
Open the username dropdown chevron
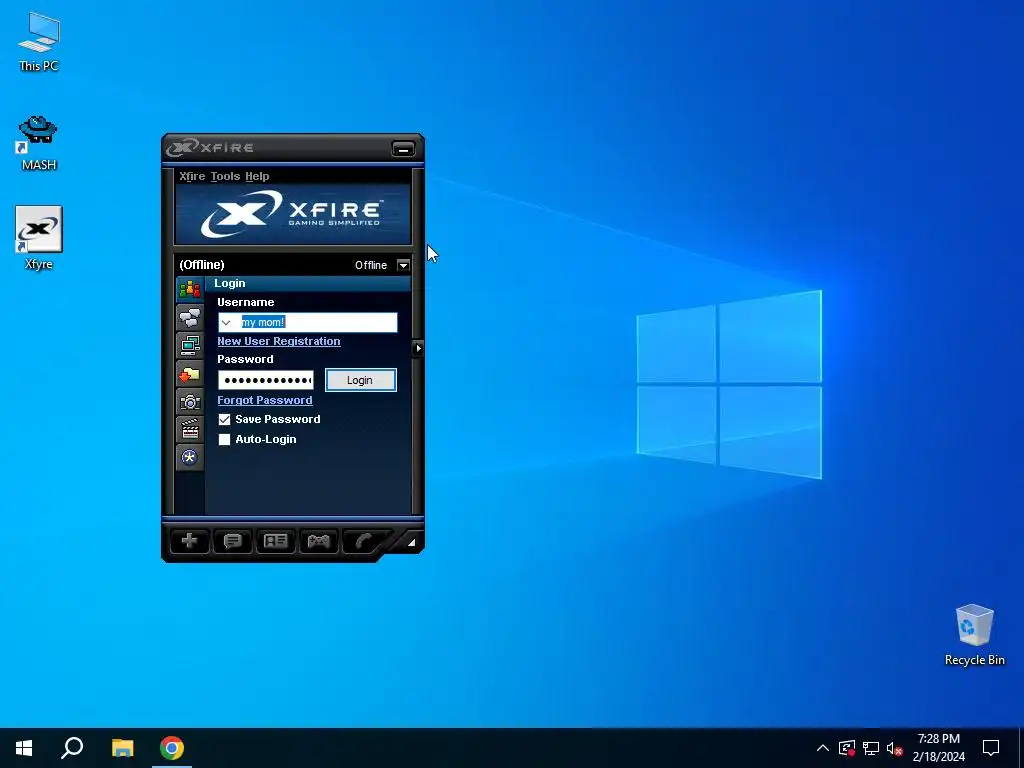(x=227, y=323)
